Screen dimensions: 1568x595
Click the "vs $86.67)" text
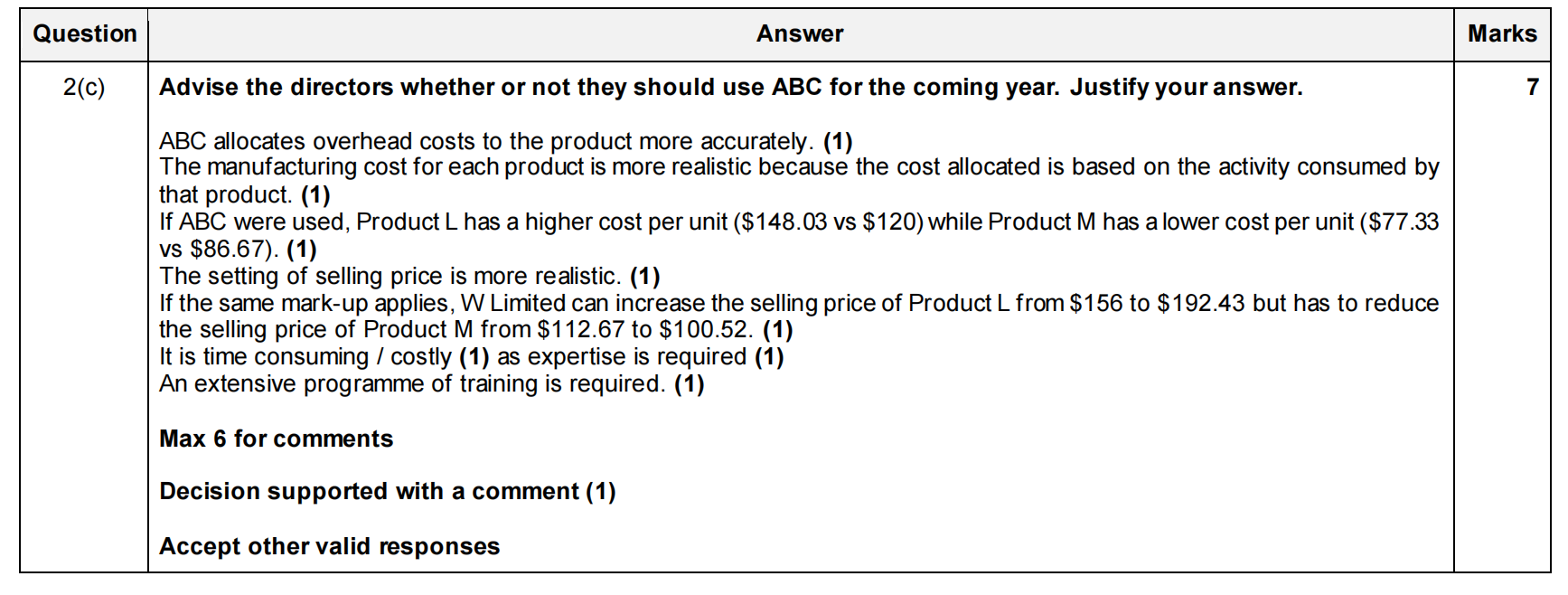tap(218, 250)
